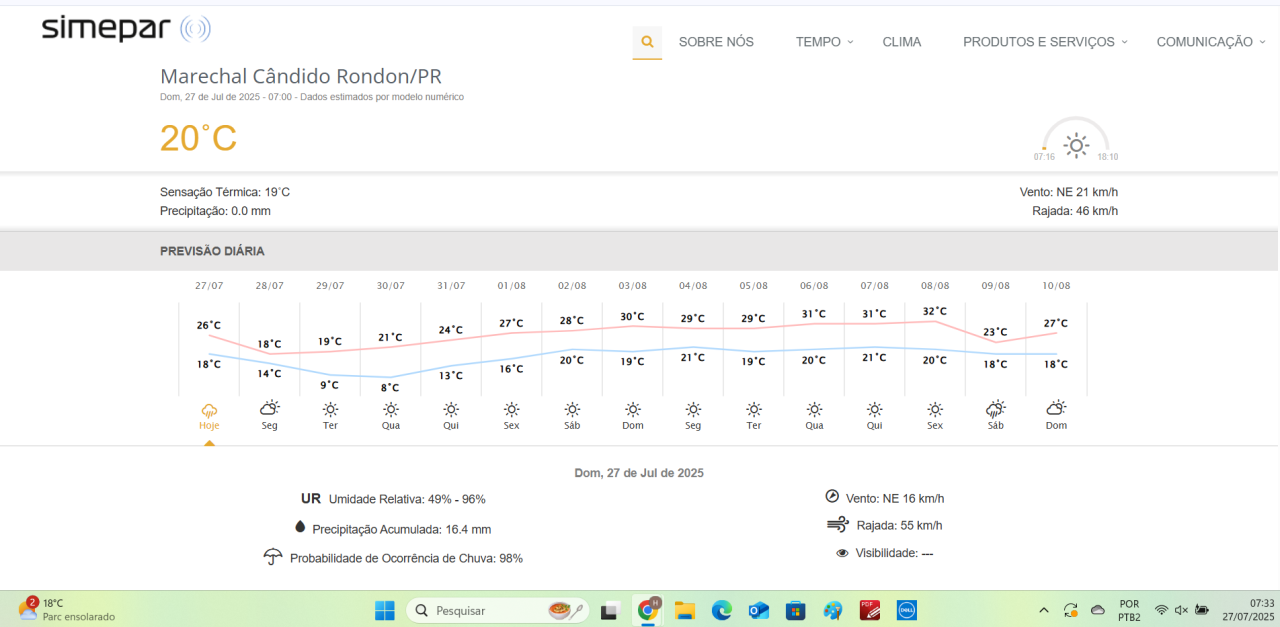Select the sunny icon for Dom 03/08
The width and height of the screenshot is (1280, 627).
pyautogui.click(x=633, y=409)
